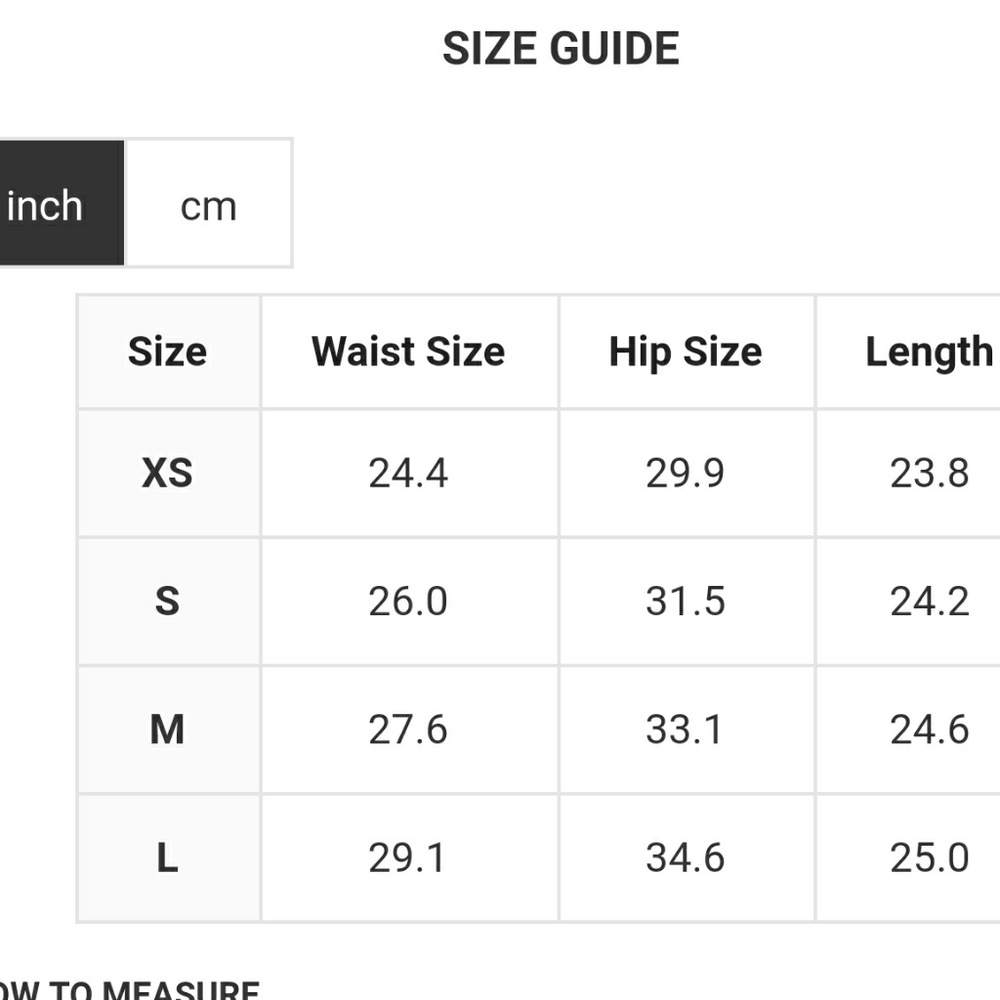Click the M waist value 27.6
Image resolution: width=1000 pixels, height=1000 pixels.
coord(408,730)
